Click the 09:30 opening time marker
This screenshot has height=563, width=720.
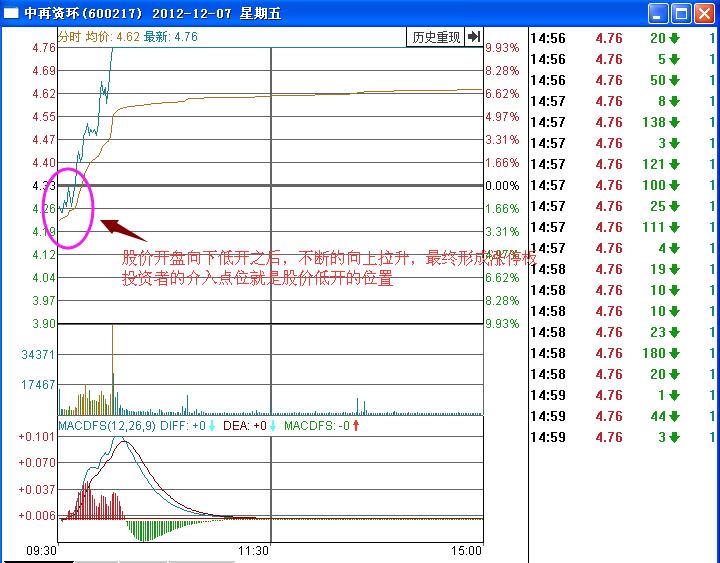tap(39, 550)
